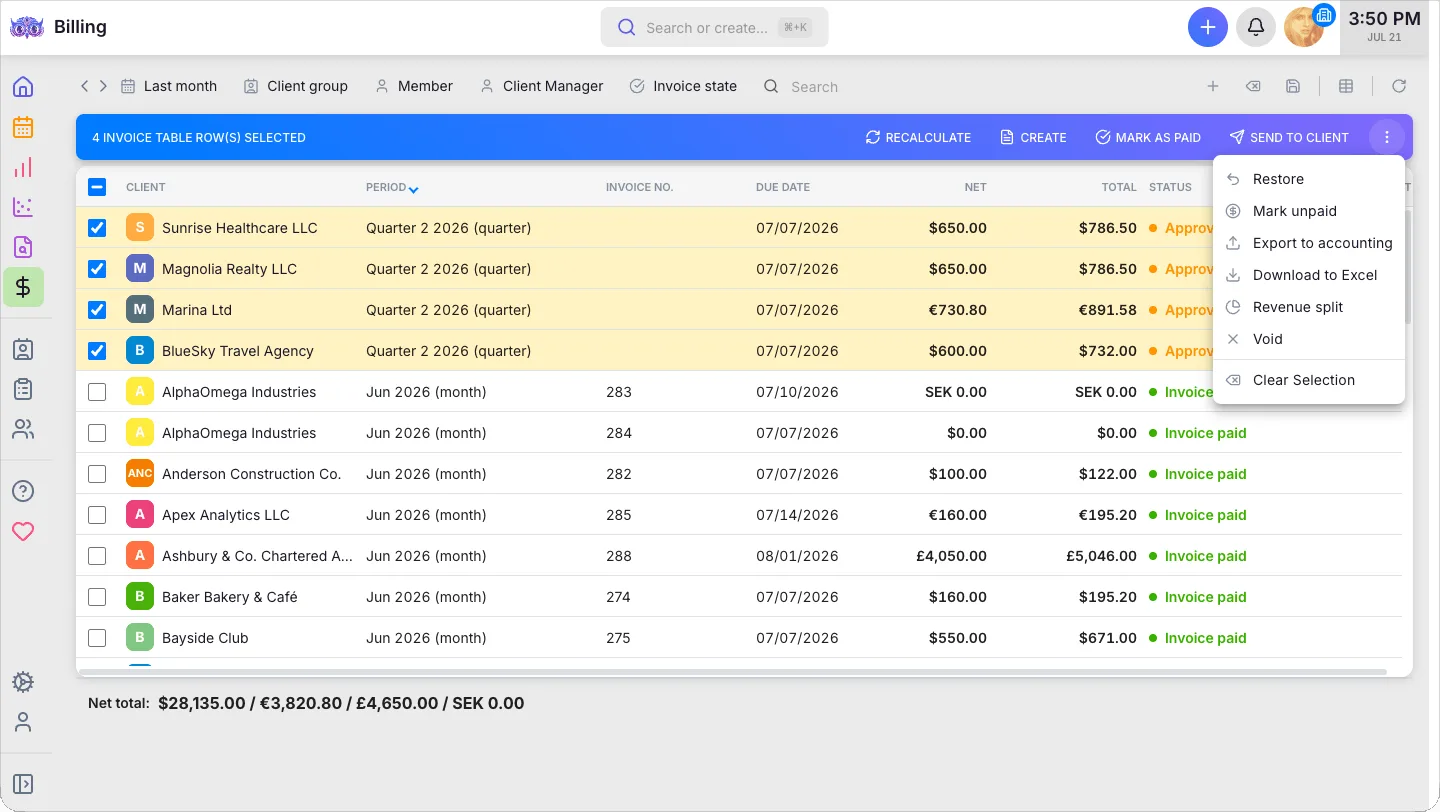This screenshot has height=812, width=1440.
Task: Click the clear filters backspace icon
Action: tap(1252, 86)
